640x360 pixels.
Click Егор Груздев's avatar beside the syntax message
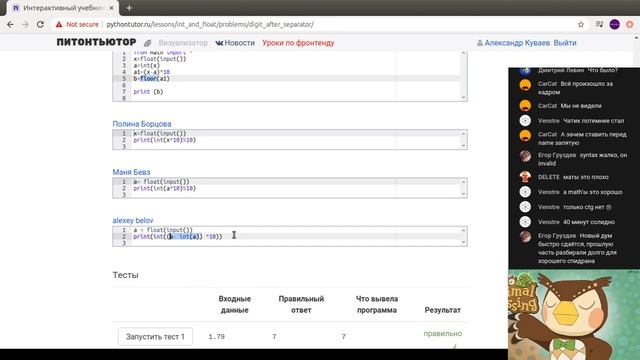point(525,156)
